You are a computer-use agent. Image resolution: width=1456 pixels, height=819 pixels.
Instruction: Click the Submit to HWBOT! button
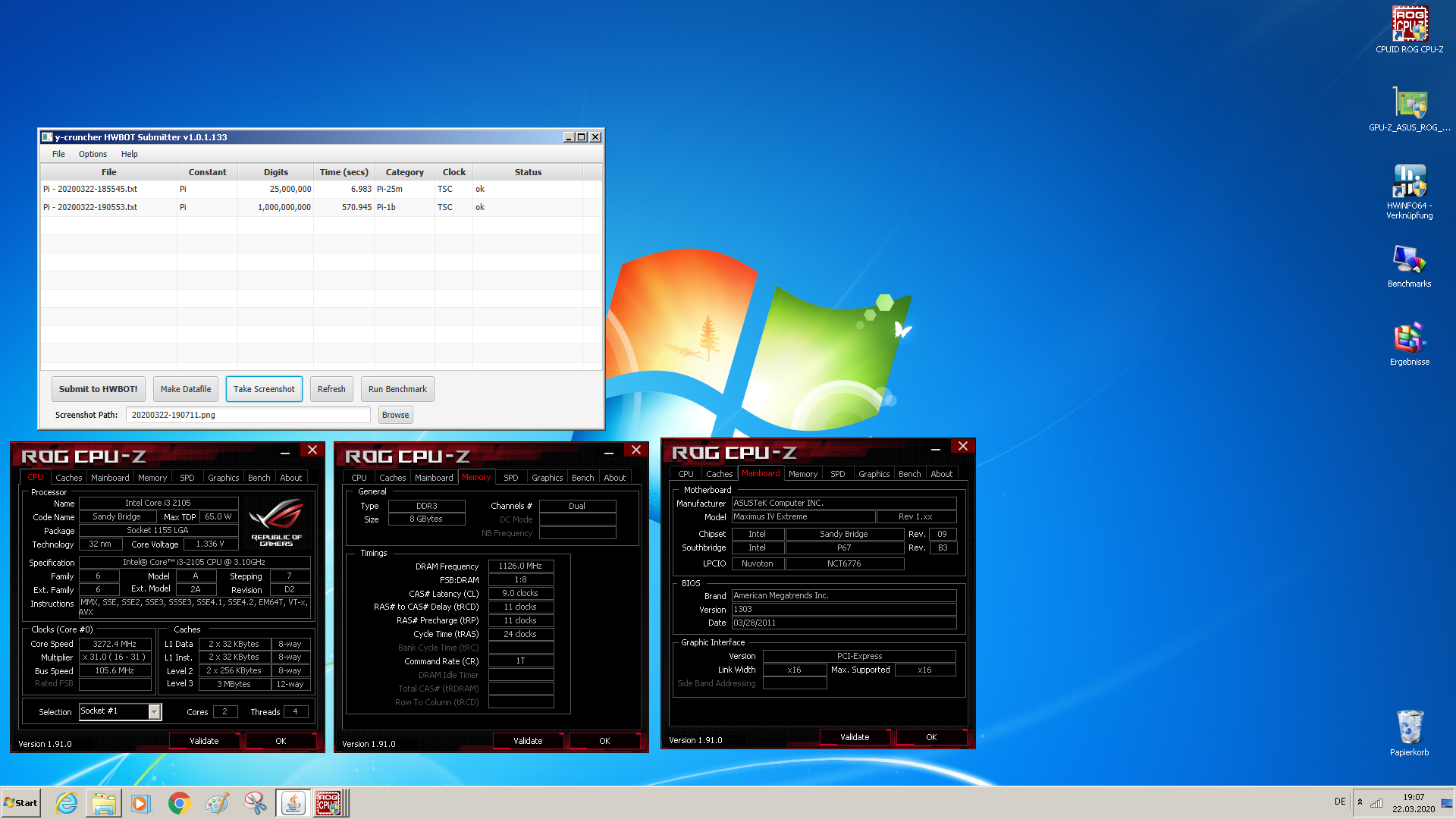[x=99, y=389]
